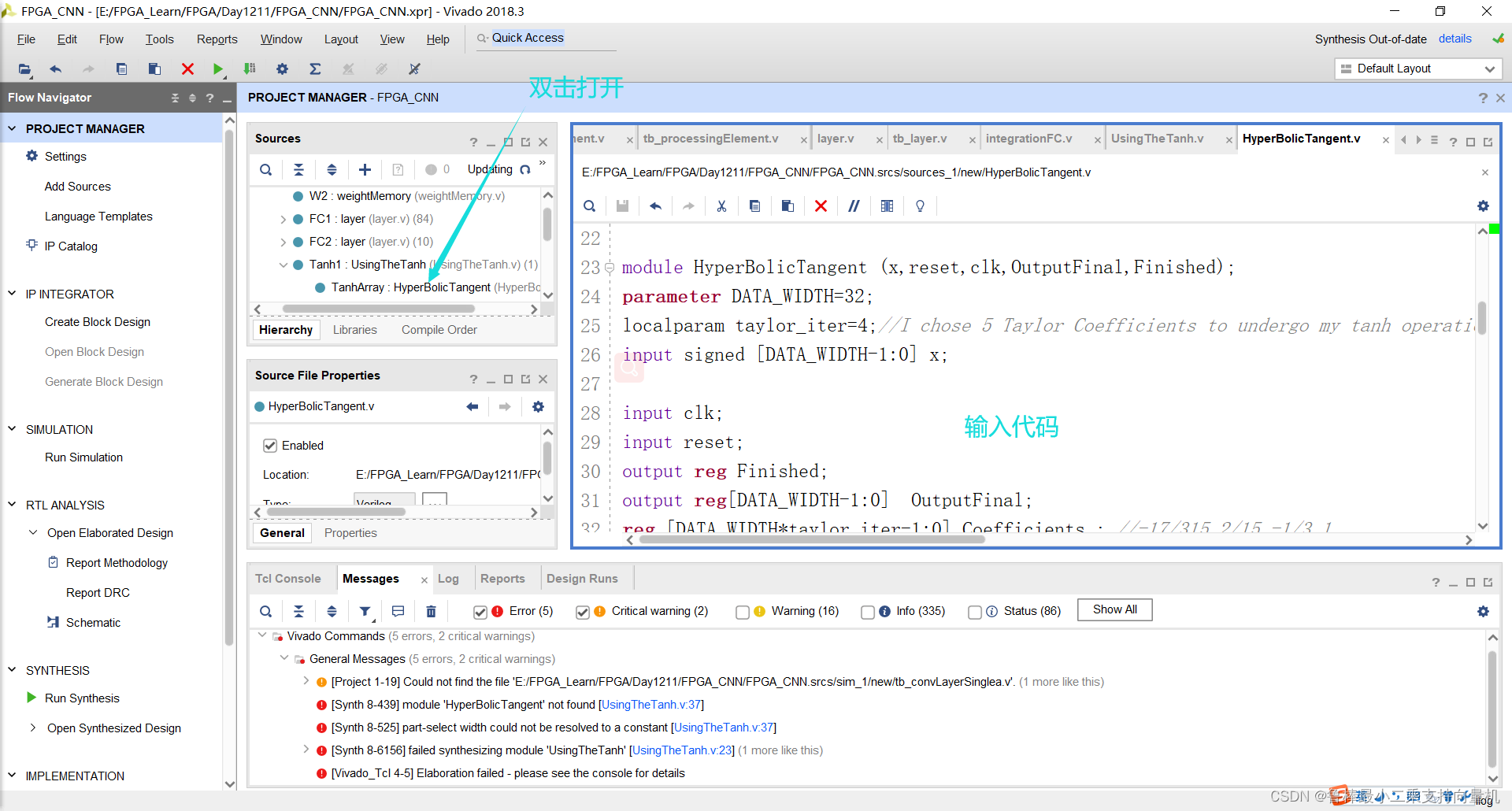Switch to Design Runs tab

pos(582,579)
